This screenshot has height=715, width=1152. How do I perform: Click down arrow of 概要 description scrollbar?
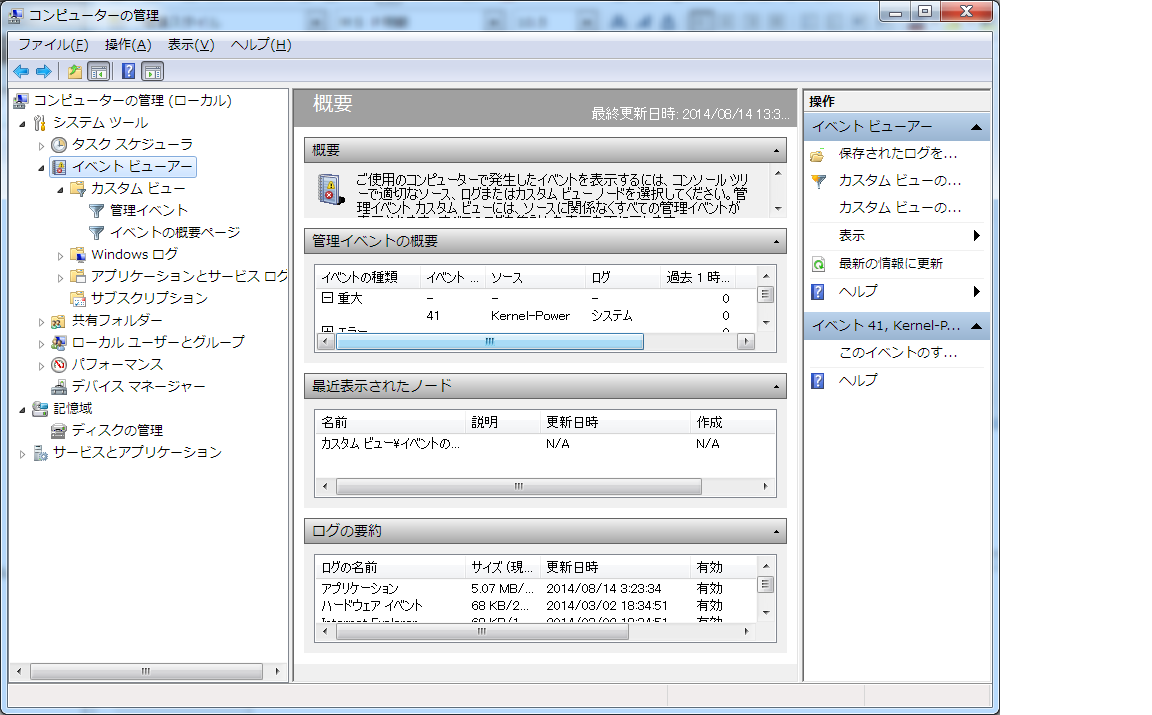tap(778, 209)
